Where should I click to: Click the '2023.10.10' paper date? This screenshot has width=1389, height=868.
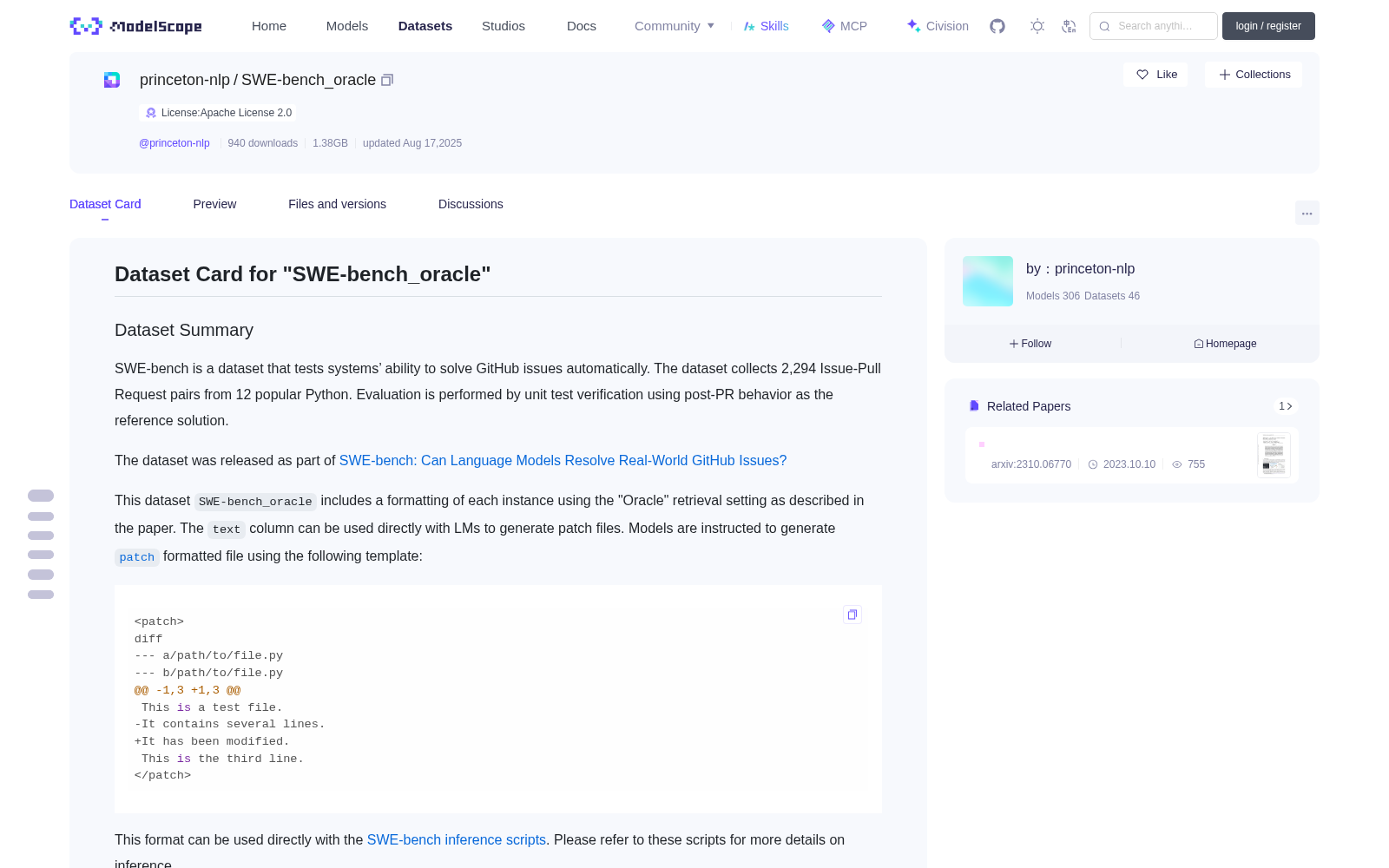(1129, 464)
